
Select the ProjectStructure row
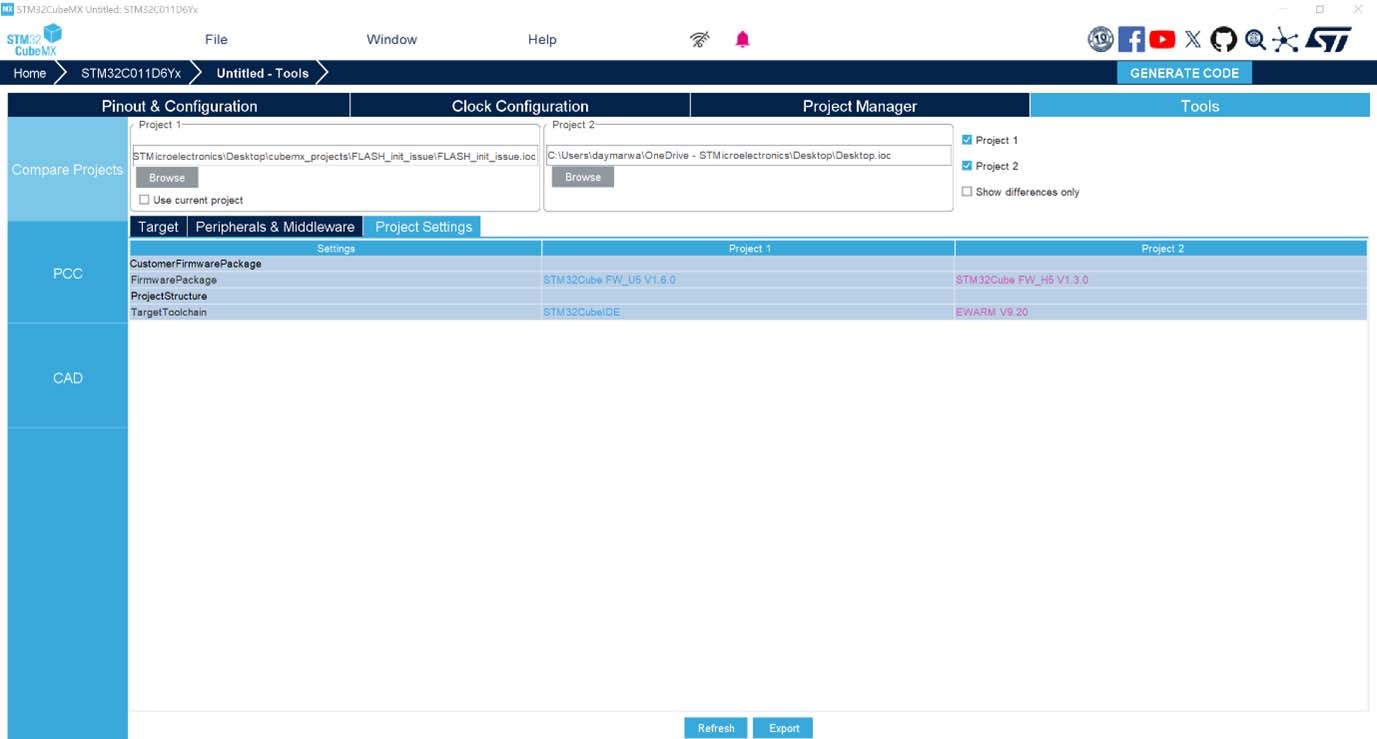[748, 296]
